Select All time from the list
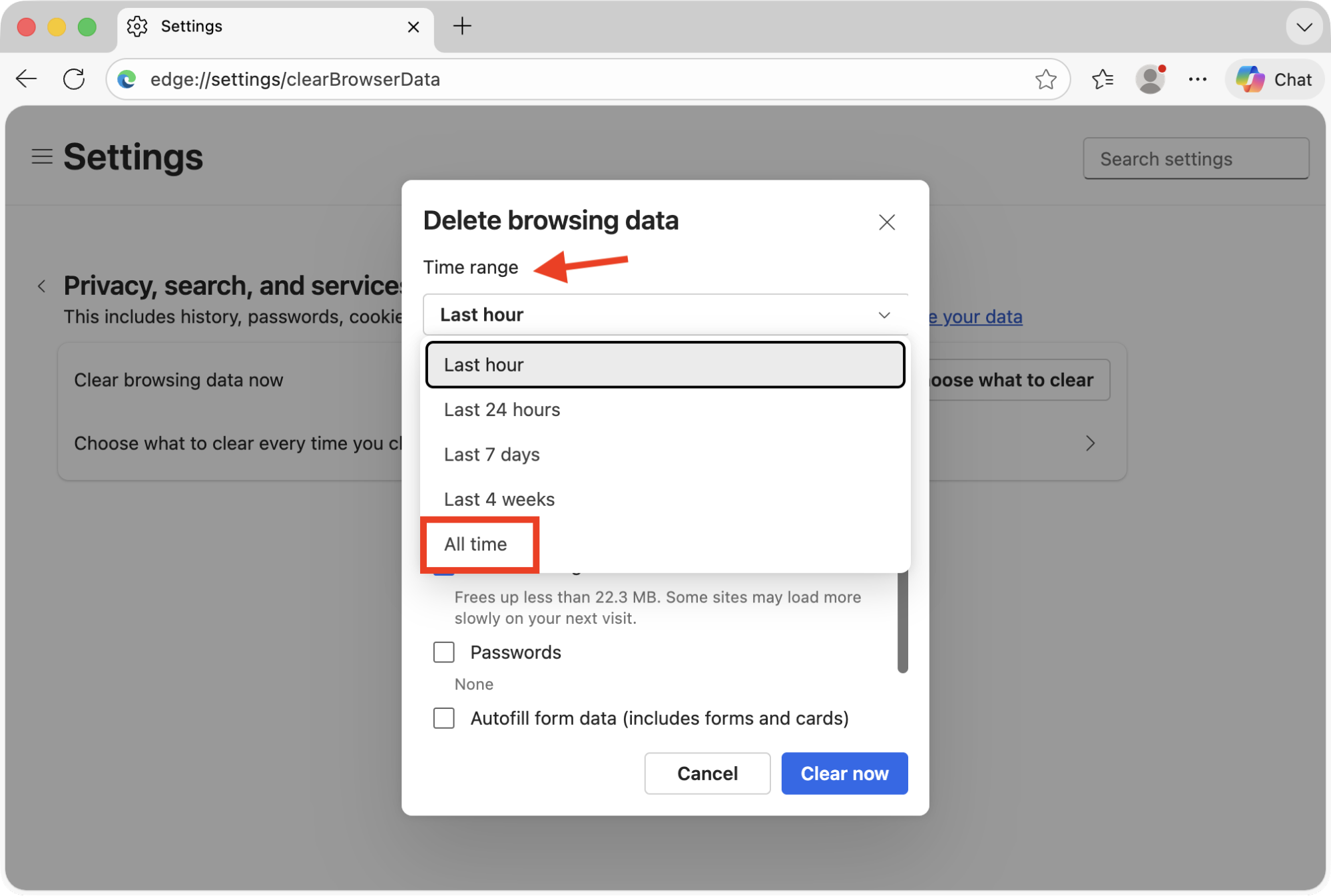 click(x=475, y=544)
